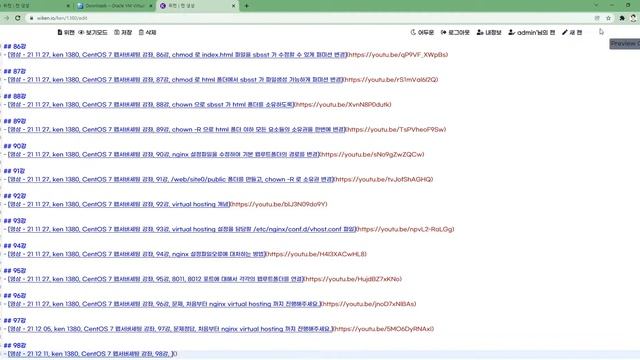
Task: Create a new page with 새 켄
Action: tap(572, 32)
